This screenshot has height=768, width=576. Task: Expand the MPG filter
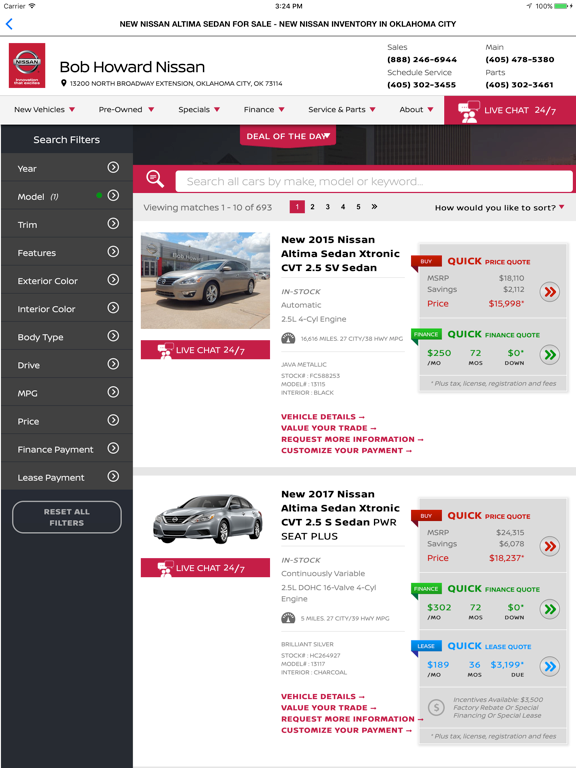point(67,393)
